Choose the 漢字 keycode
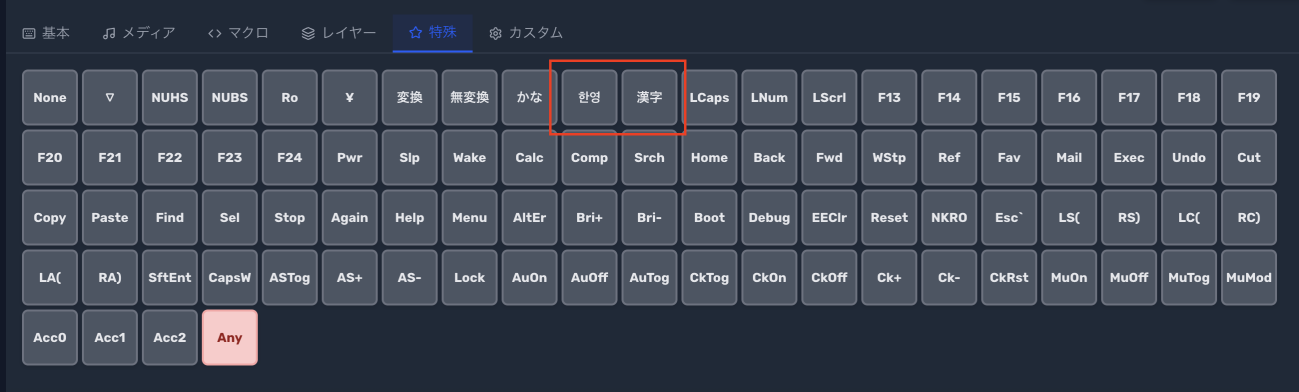 pos(650,98)
